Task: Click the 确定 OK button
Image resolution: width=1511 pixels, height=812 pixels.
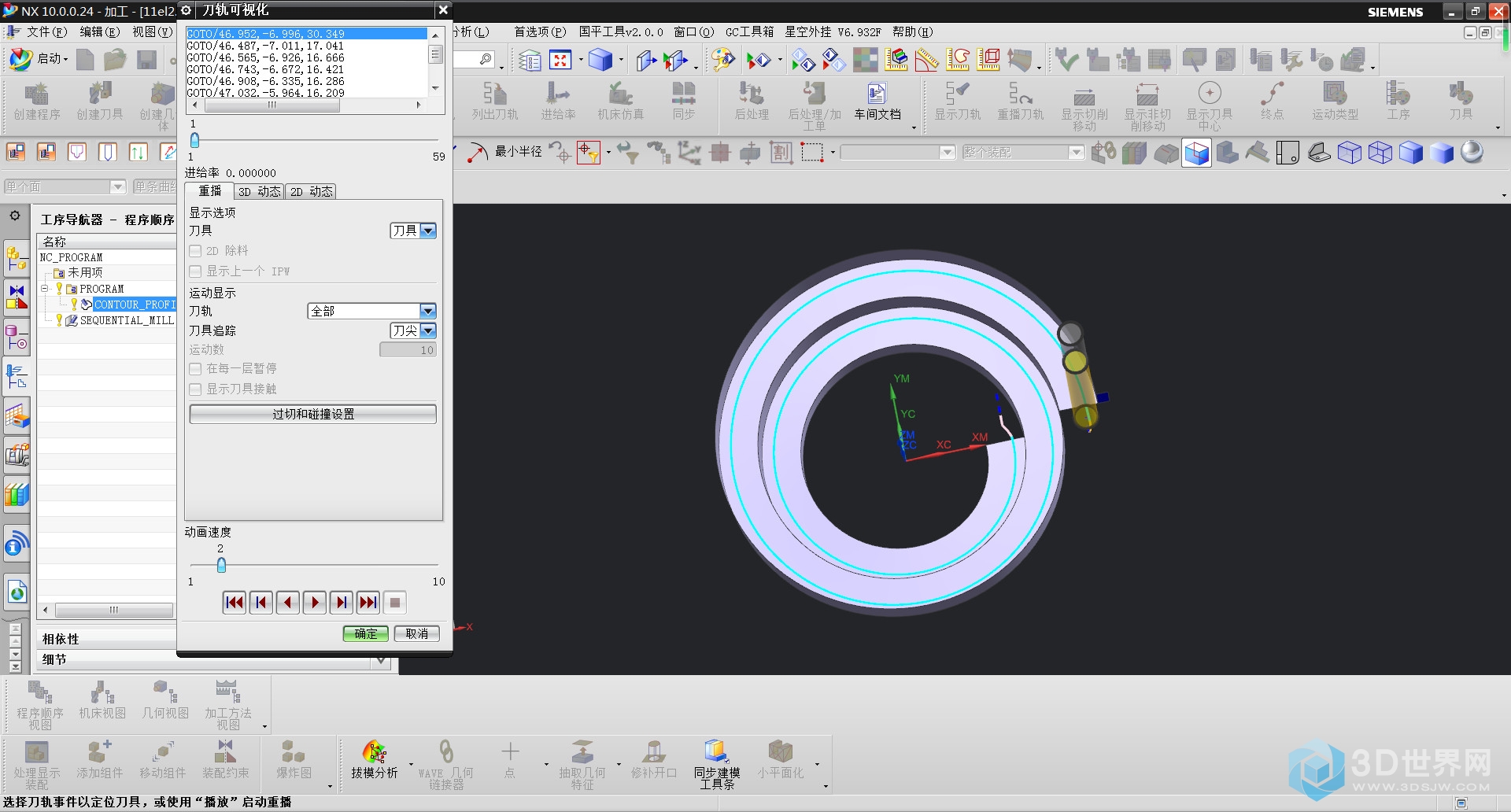Action: [366, 633]
